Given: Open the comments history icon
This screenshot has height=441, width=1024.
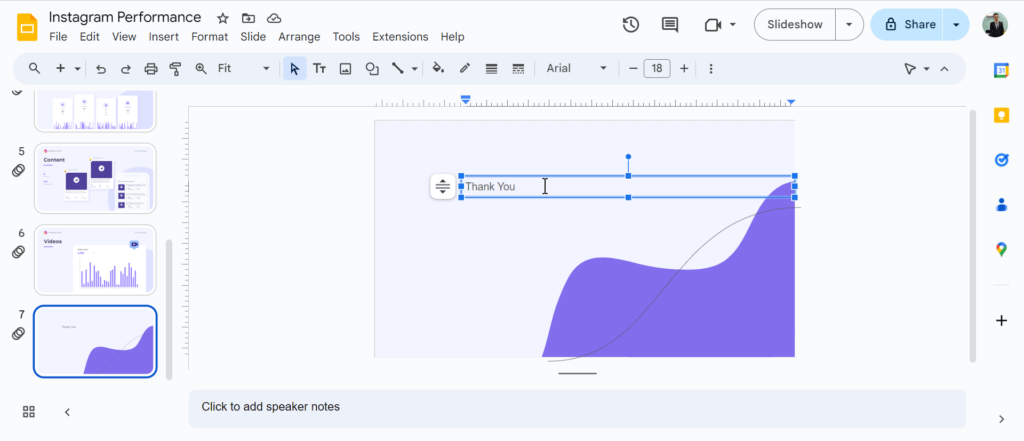Looking at the screenshot, I should [670, 25].
